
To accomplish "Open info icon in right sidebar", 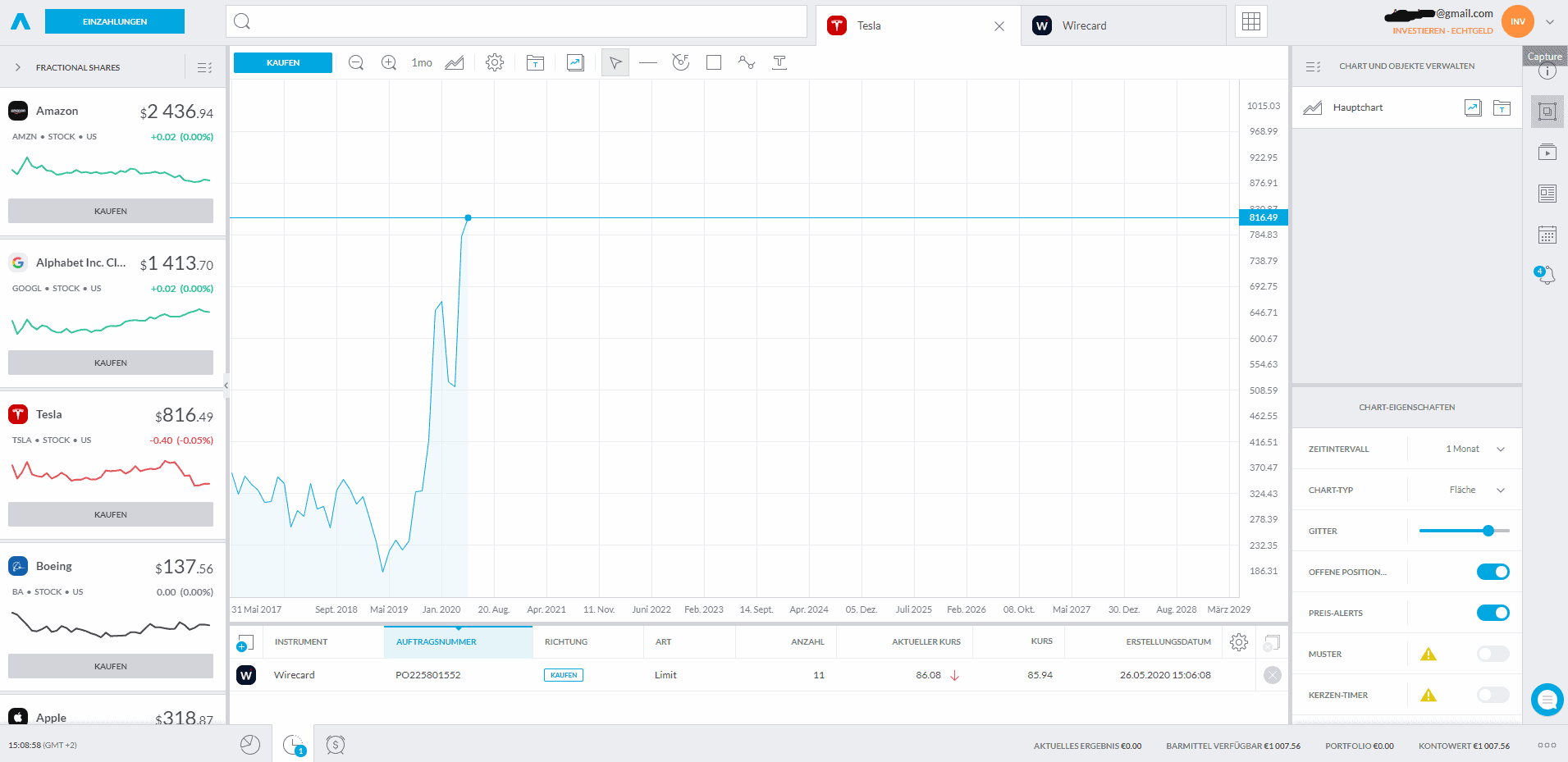I will pos(1547,71).
